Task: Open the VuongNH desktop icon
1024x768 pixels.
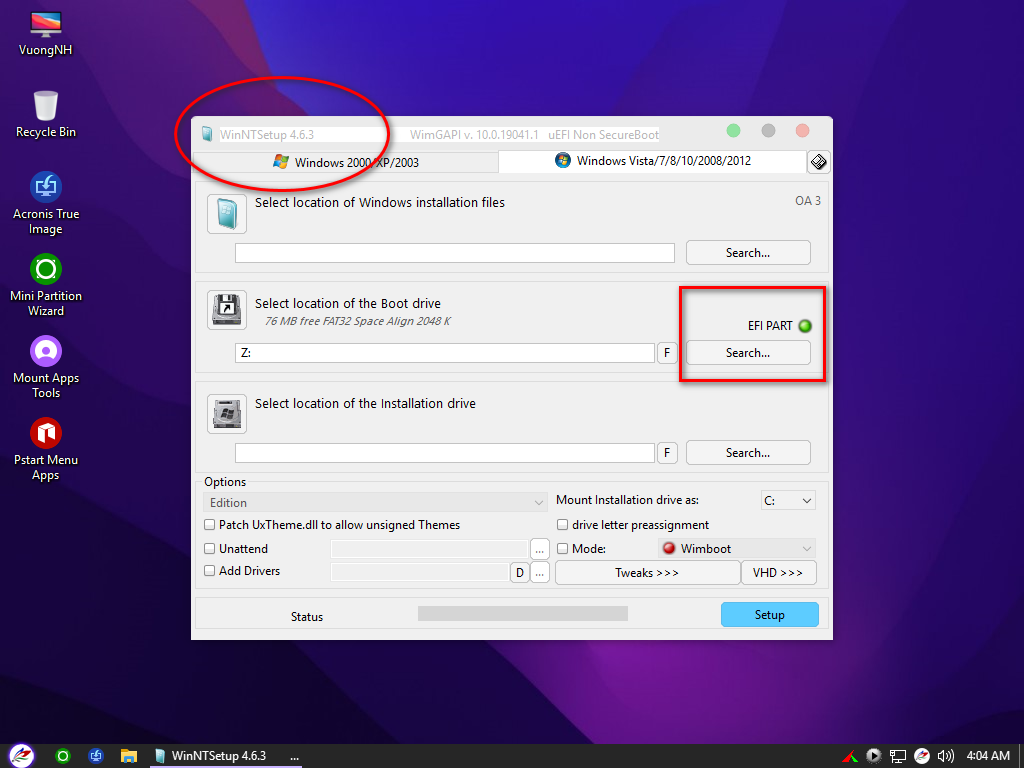Action: 46,33
